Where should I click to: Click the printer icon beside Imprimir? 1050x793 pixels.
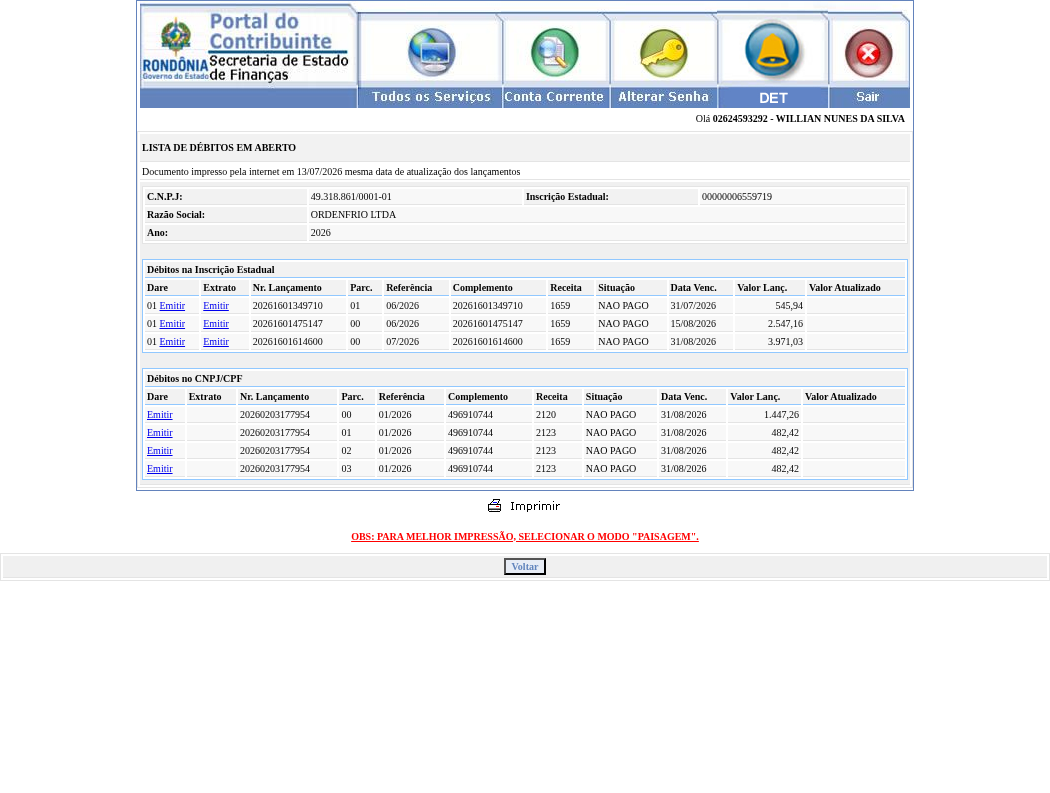pos(494,506)
